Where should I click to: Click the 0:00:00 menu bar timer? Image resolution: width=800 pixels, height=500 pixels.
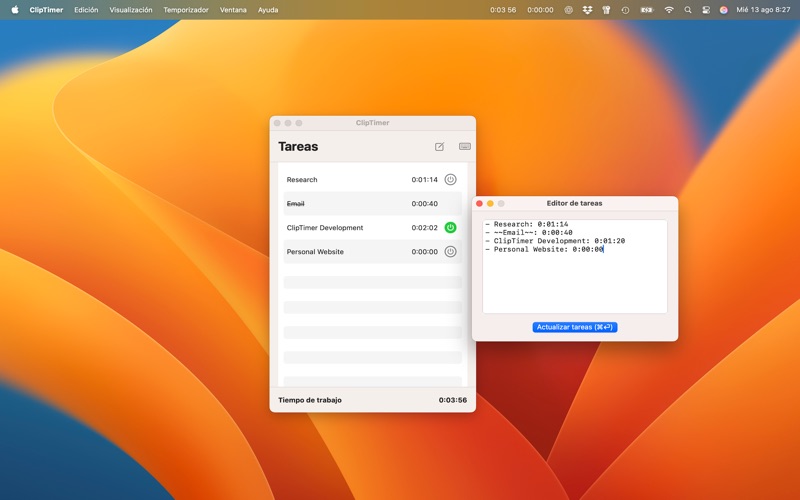[x=540, y=10]
